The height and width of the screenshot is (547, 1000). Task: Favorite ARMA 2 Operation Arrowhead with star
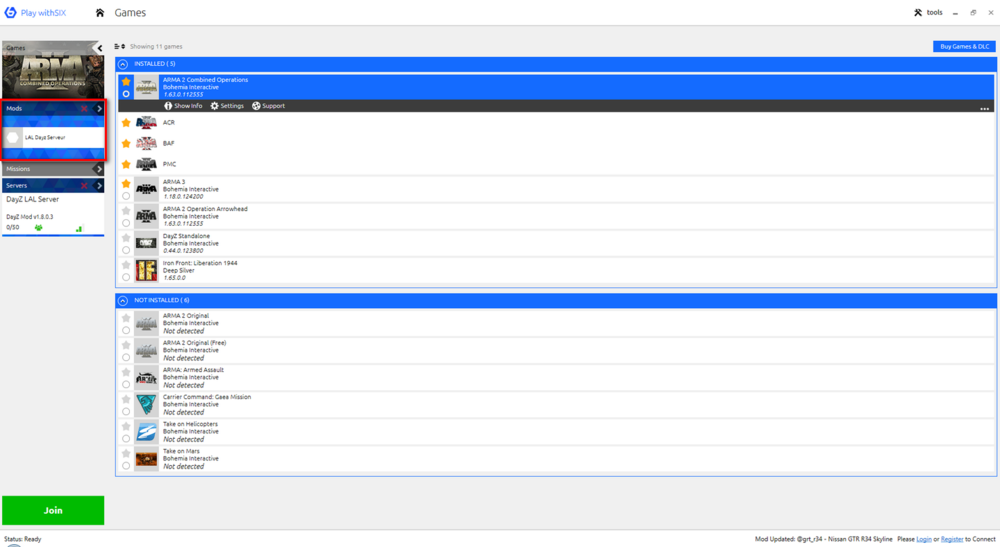[x=126, y=211]
